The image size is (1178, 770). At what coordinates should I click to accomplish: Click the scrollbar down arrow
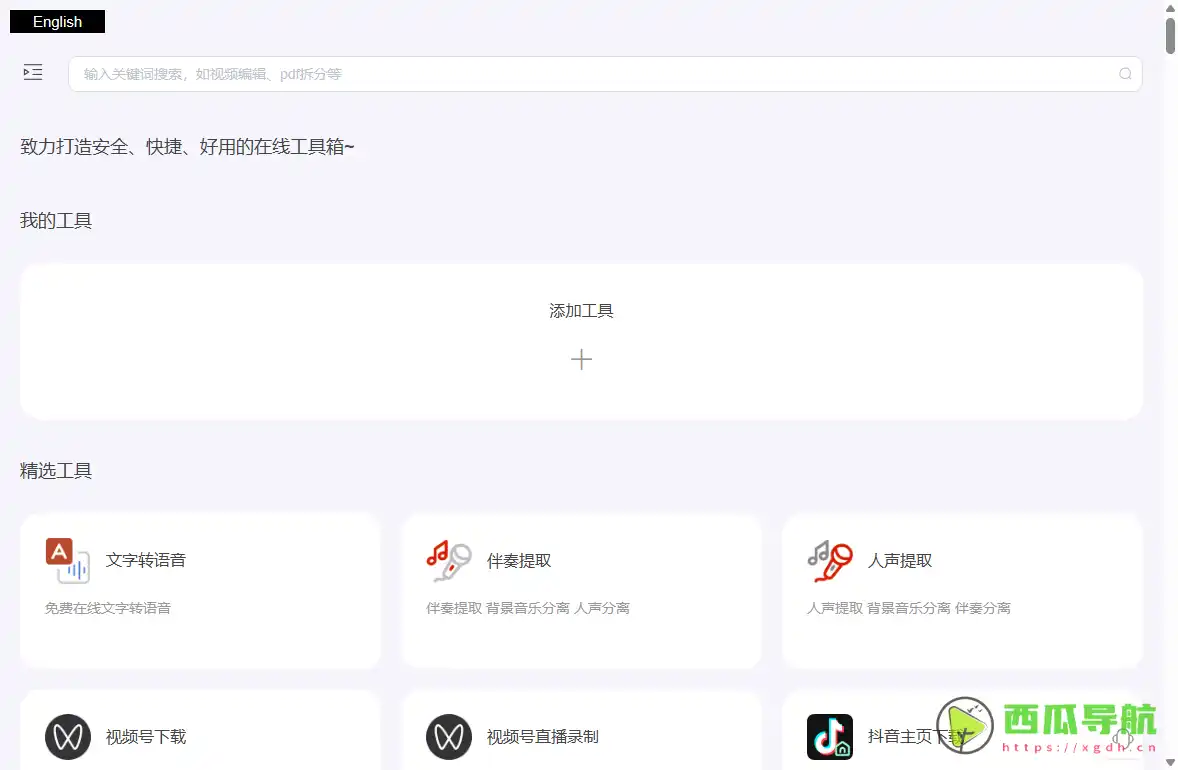[1170, 763]
